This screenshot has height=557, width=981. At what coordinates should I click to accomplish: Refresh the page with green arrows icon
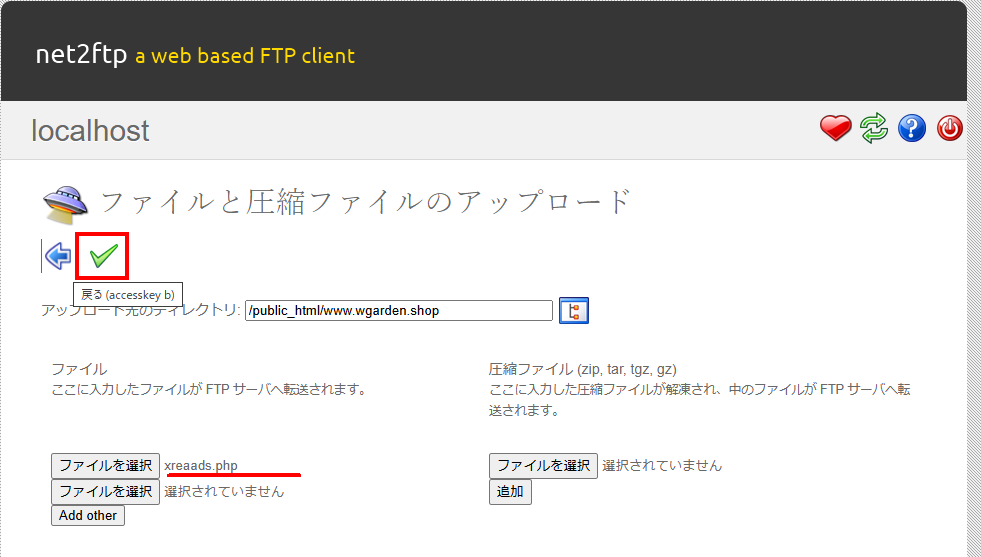click(x=873, y=128)
